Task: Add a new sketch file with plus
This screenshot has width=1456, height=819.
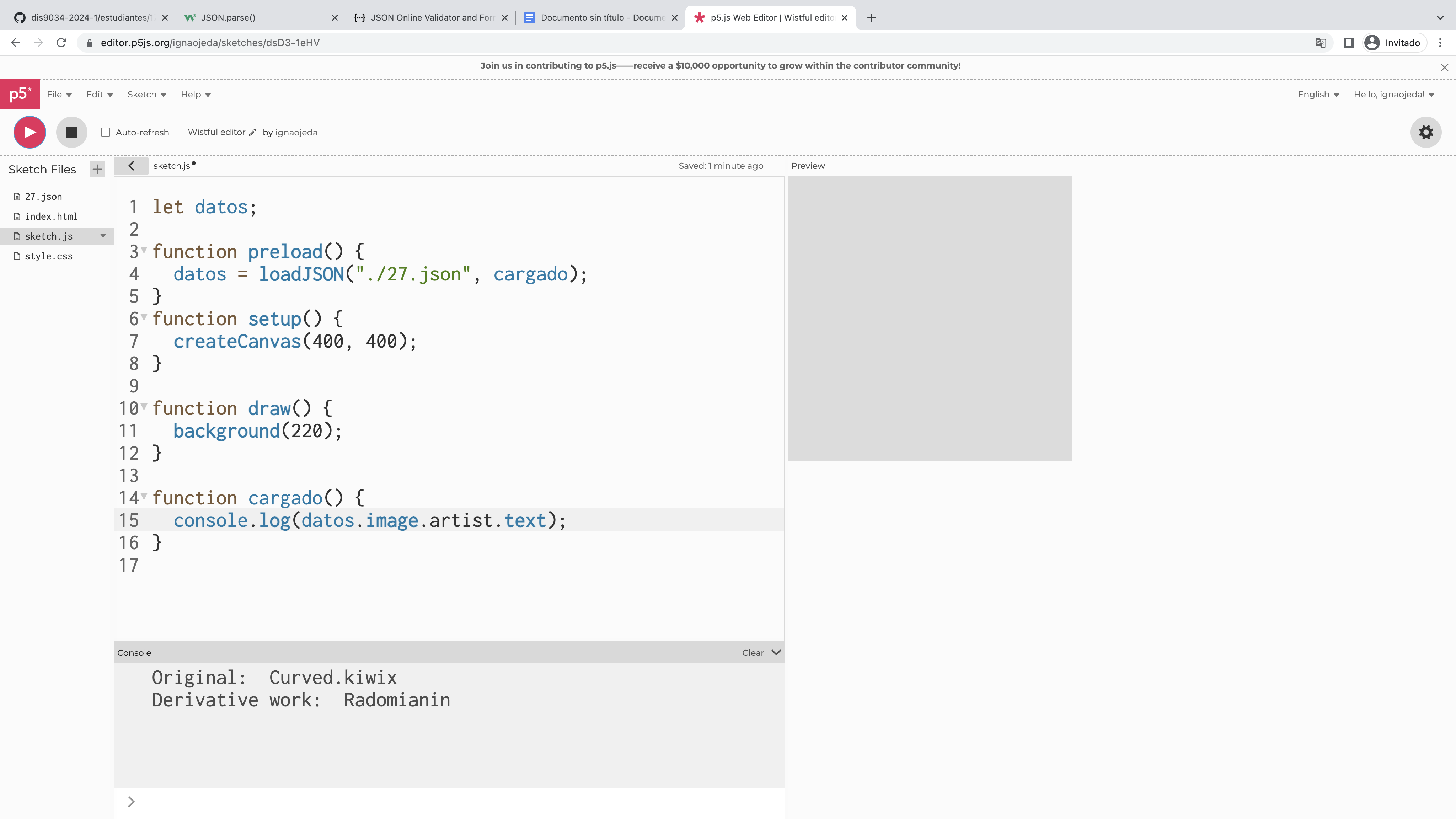Action: coord(97,169)
